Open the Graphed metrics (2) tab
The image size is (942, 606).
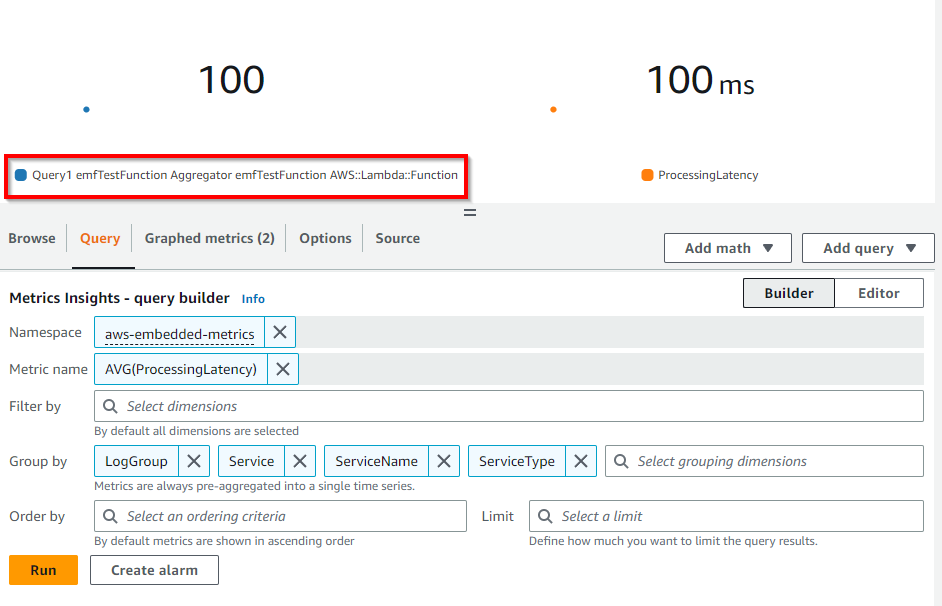click(x=210, y=238)
